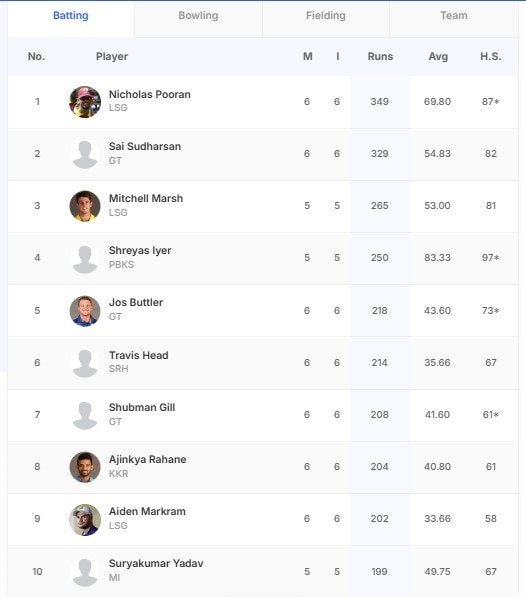Click the M matches column header
Image resolution: width=526 pixels, height=597 pixels.
[x=308, y=56]
